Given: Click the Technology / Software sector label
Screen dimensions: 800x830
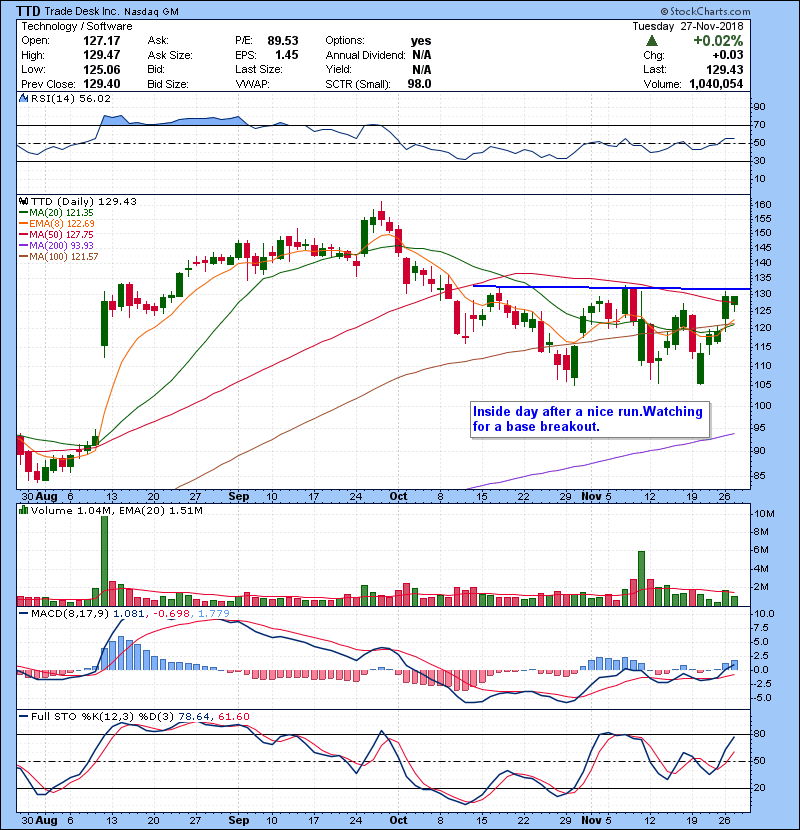Looking at the screenshot, I should [x=77, y=26].
